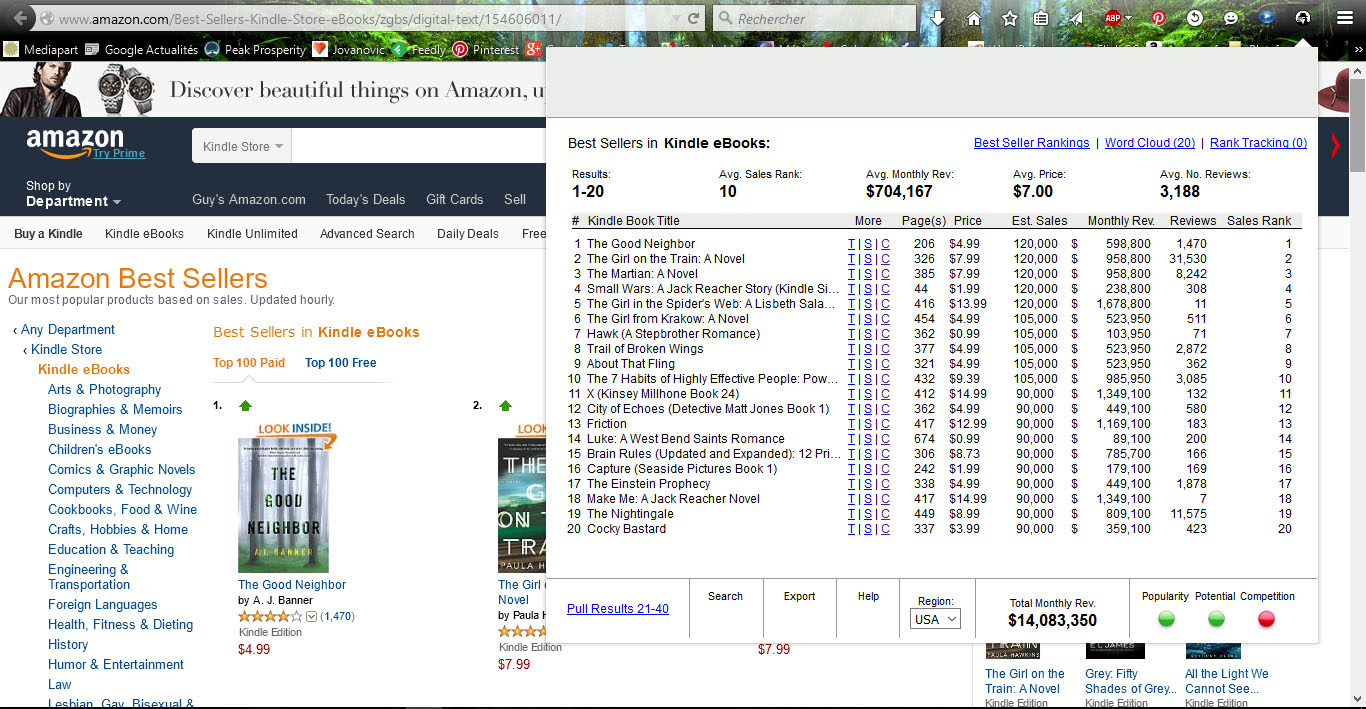Switch to the Top 100 Paid tab
This screenshot has height=709, width=1366.
[x=249, y=363]
